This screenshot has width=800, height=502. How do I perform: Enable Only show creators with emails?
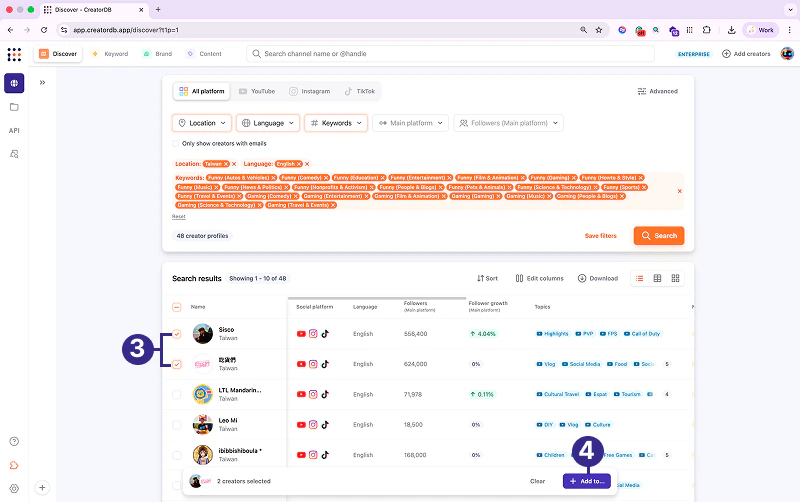176,143
